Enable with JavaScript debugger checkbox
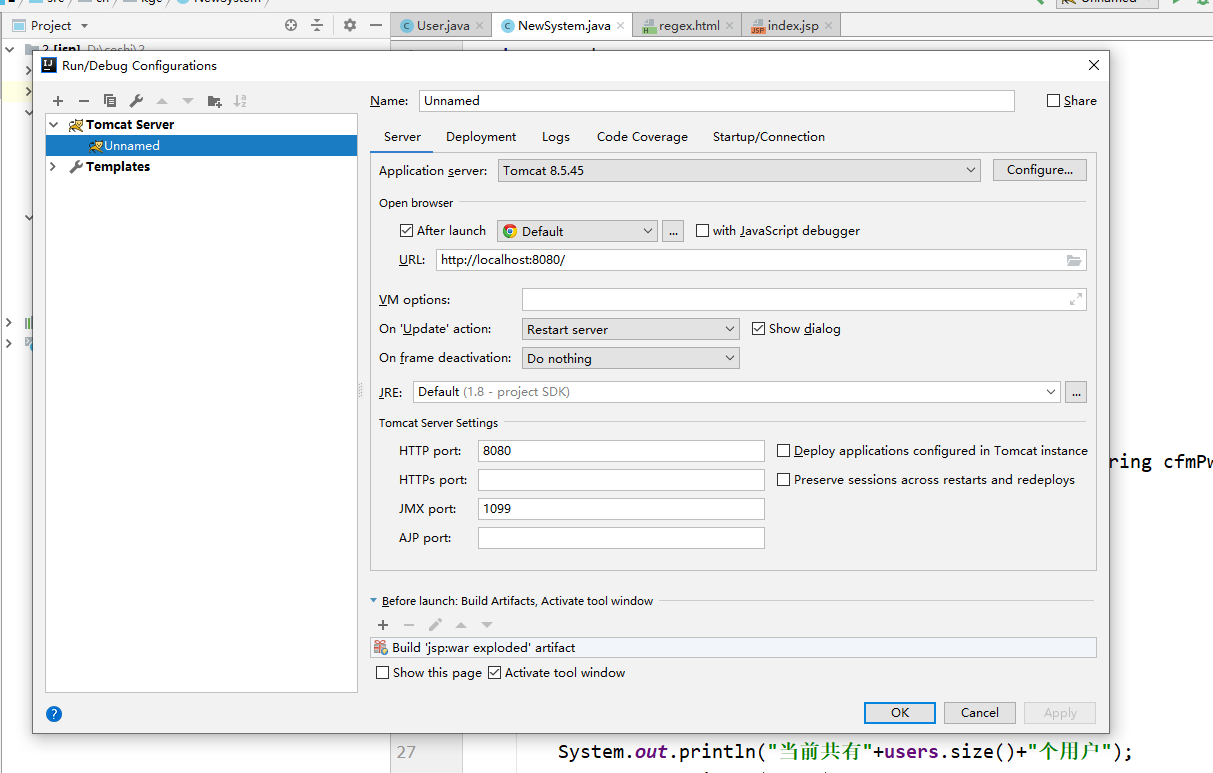Screen dimensions: 1213x773 pyautogui.click(x=702, y=231)
